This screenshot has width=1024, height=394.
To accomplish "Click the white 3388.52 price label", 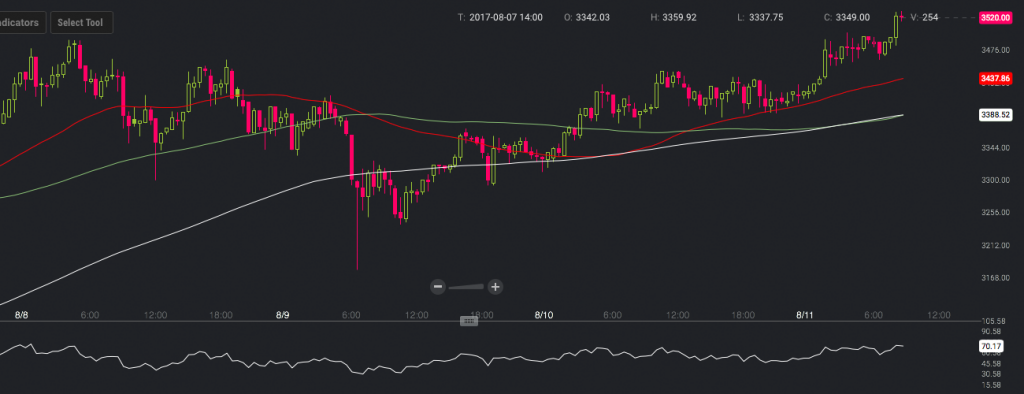I will tap(996, 115).
